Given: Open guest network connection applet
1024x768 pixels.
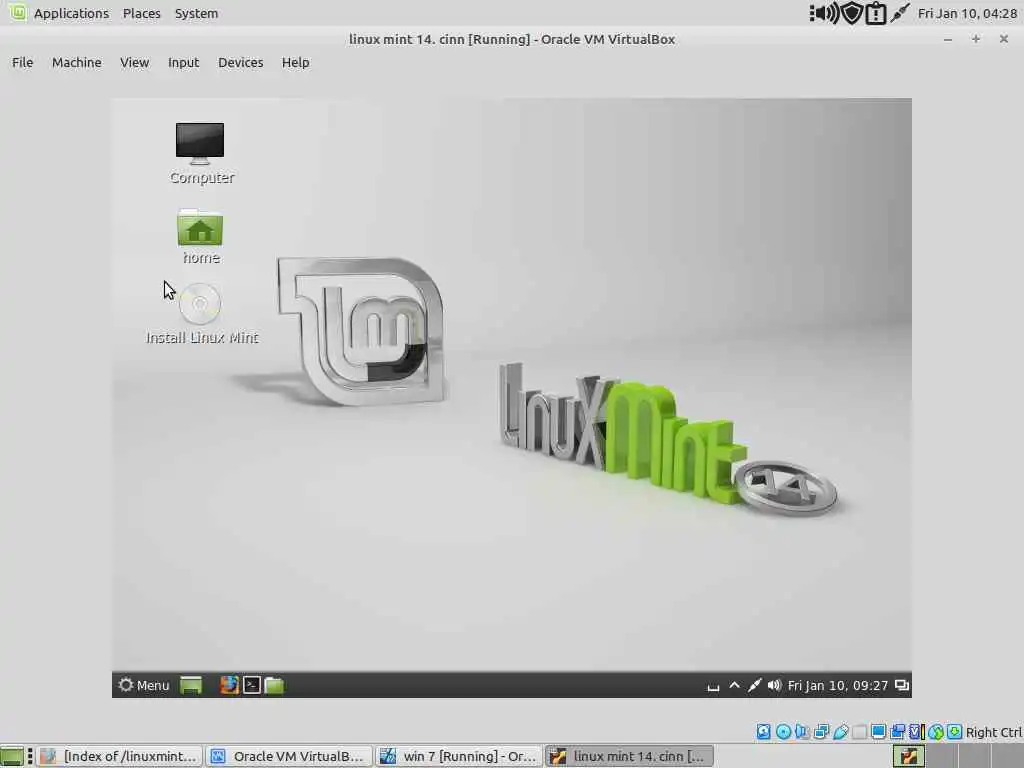Looking at the screenshot, I should click(754, 685).
